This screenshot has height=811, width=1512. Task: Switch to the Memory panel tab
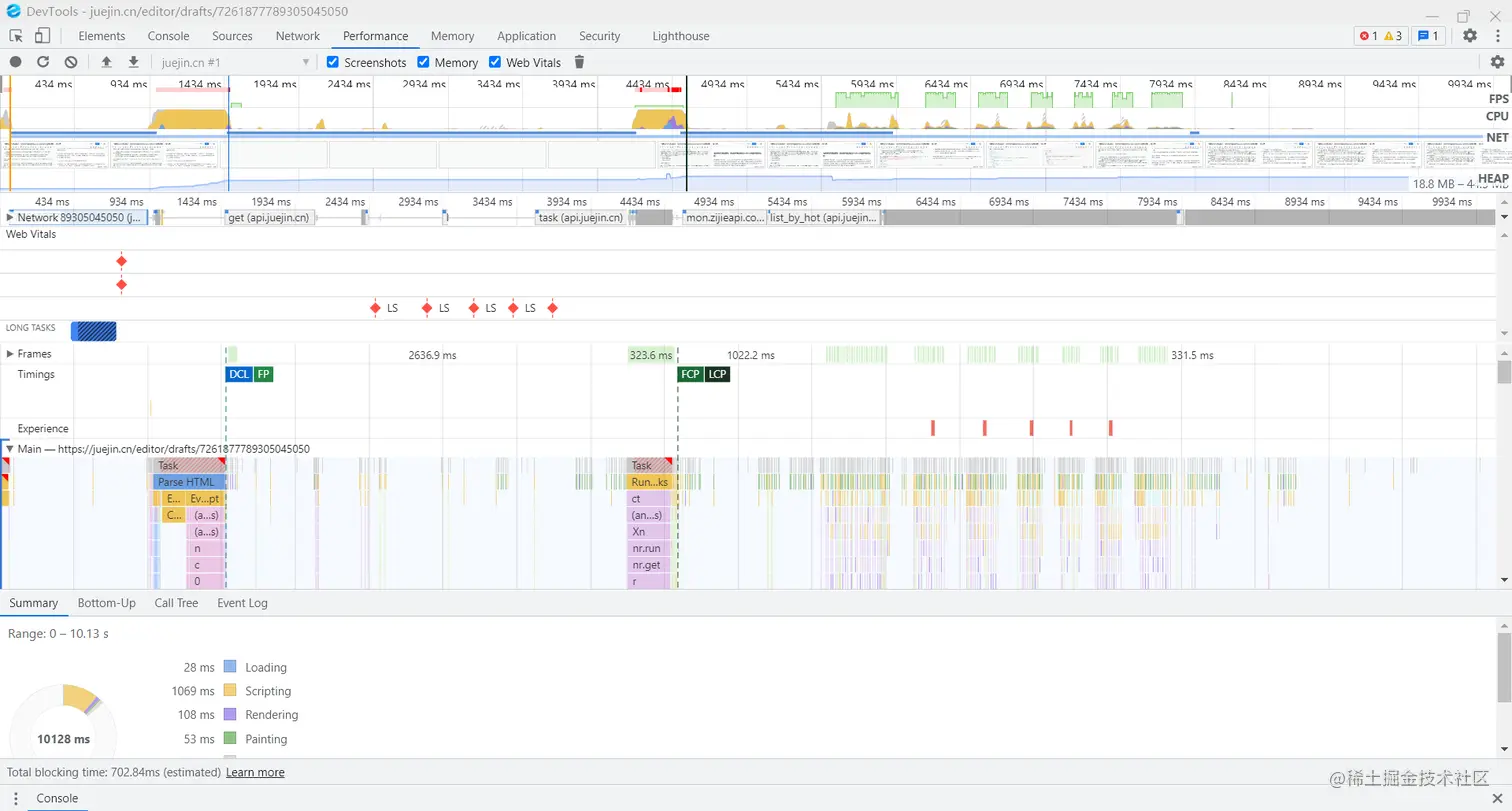point(453,36)
